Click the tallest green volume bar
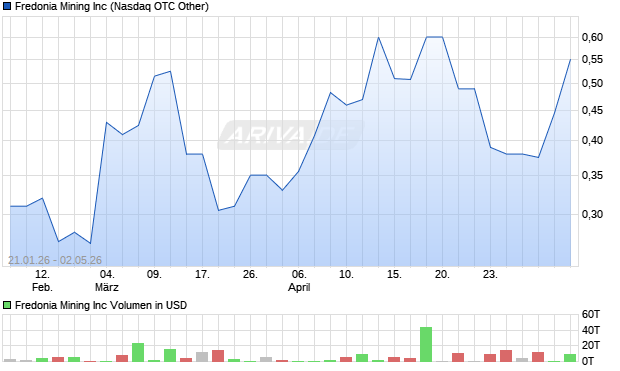Viewport: 620px width, 371px height. click(426, 344)
